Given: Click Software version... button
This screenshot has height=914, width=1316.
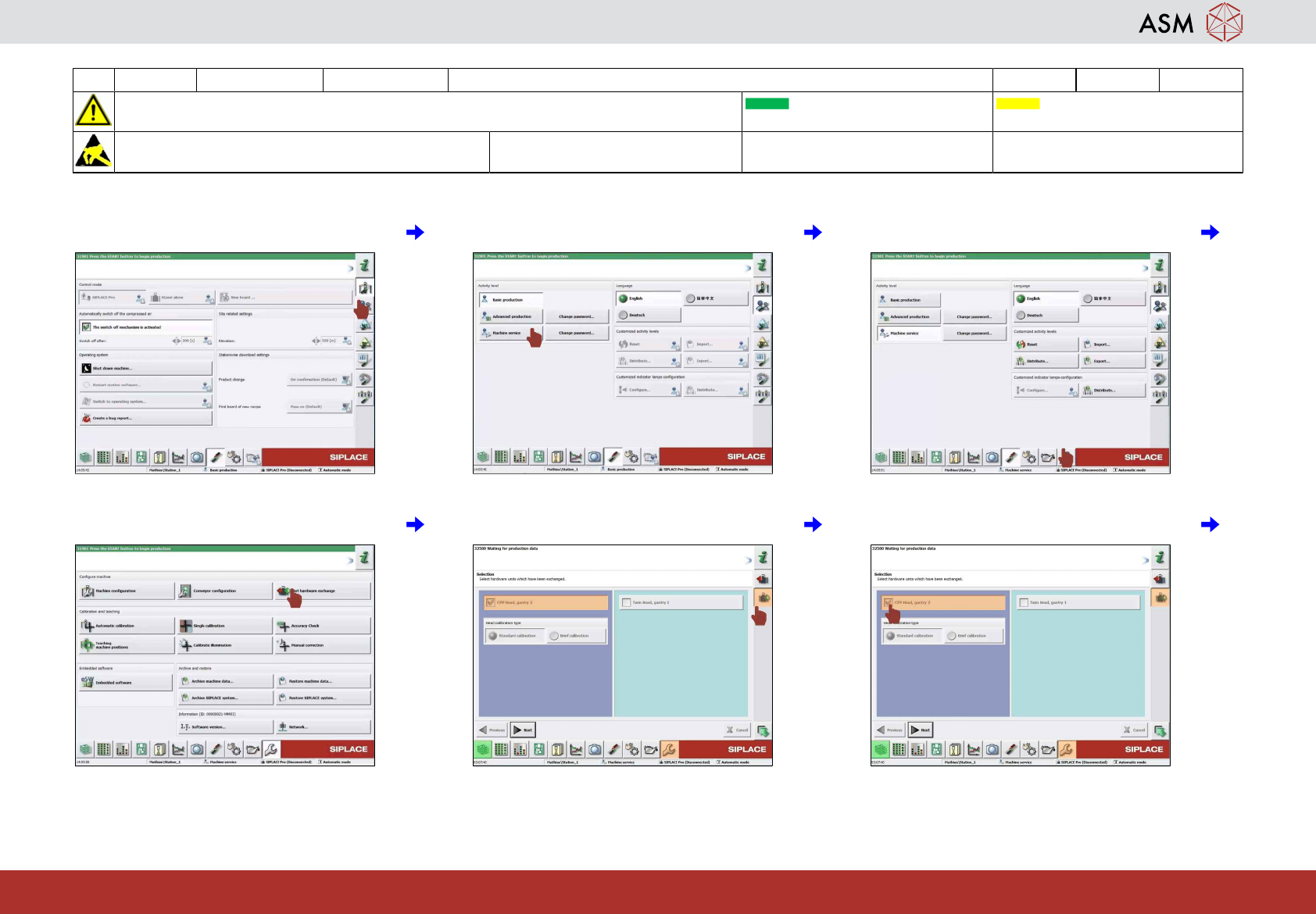Looking at the screenshot, I should pyautogui.click(x=225, y=727).
